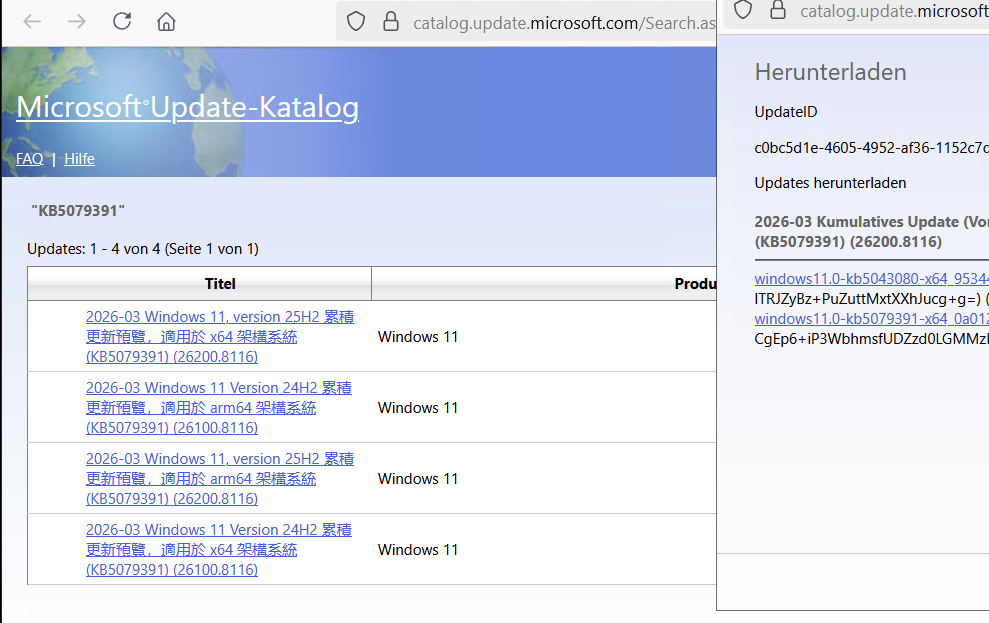Download the windows11.0-kb5043080-x64 file

(x=870, y=279)
